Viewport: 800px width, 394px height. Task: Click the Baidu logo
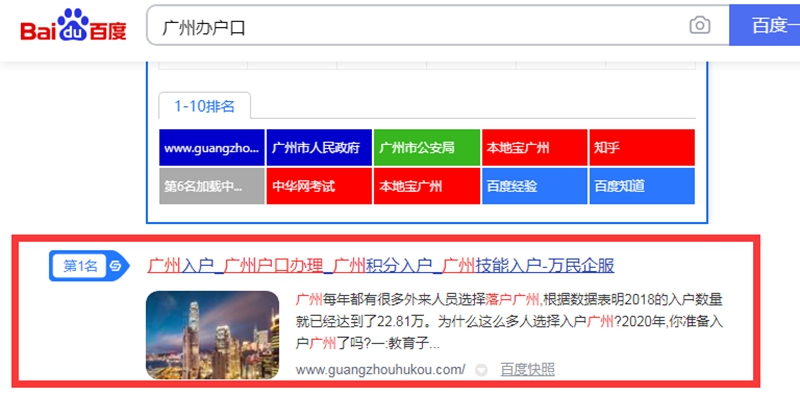click(x=73, y=26)
